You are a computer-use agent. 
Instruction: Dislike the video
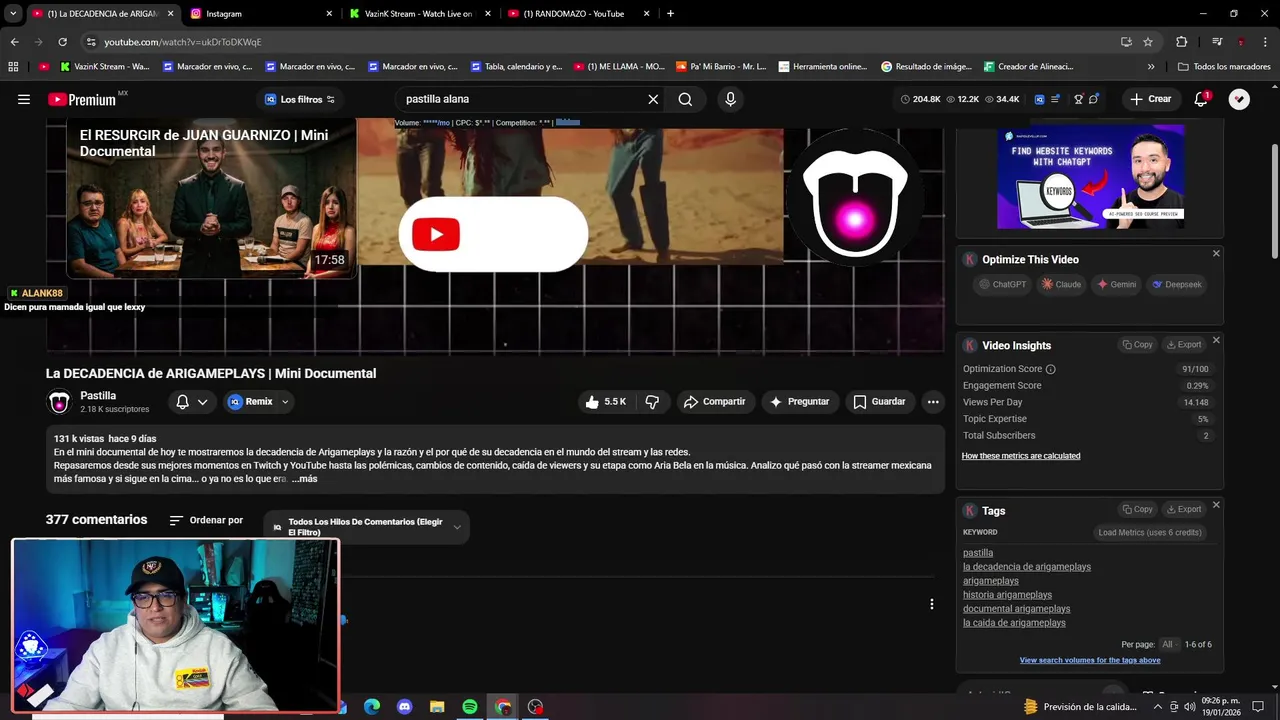click(652, 402)
